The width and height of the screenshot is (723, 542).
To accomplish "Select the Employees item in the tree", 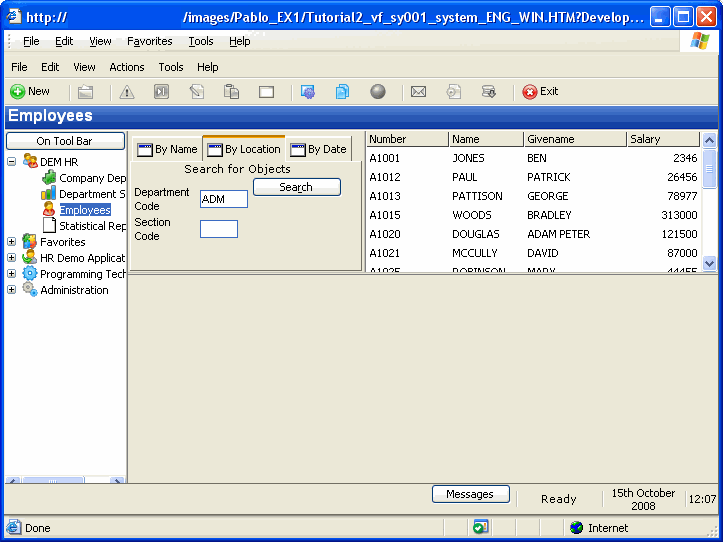I will pyautogui.click(x=84, y=210).
